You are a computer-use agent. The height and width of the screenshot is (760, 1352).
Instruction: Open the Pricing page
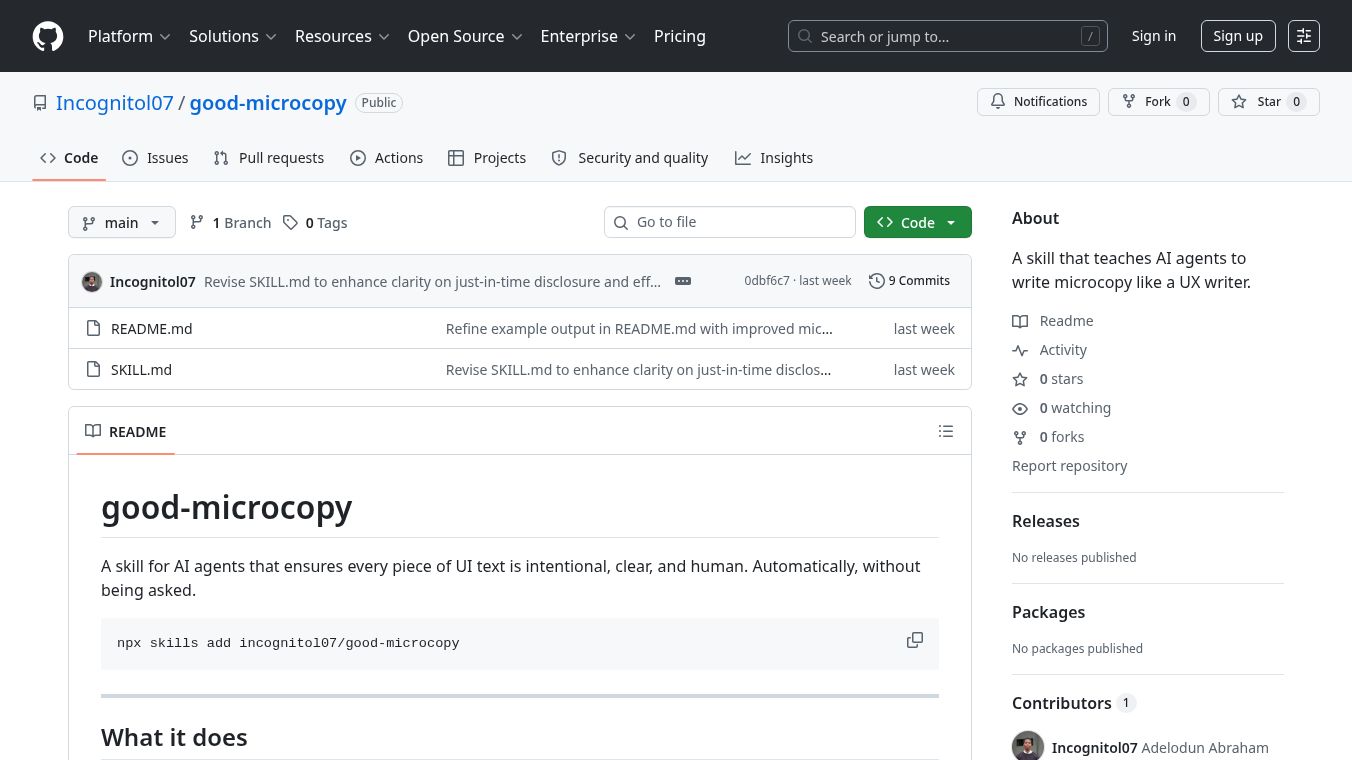click(x=680, y=36)
